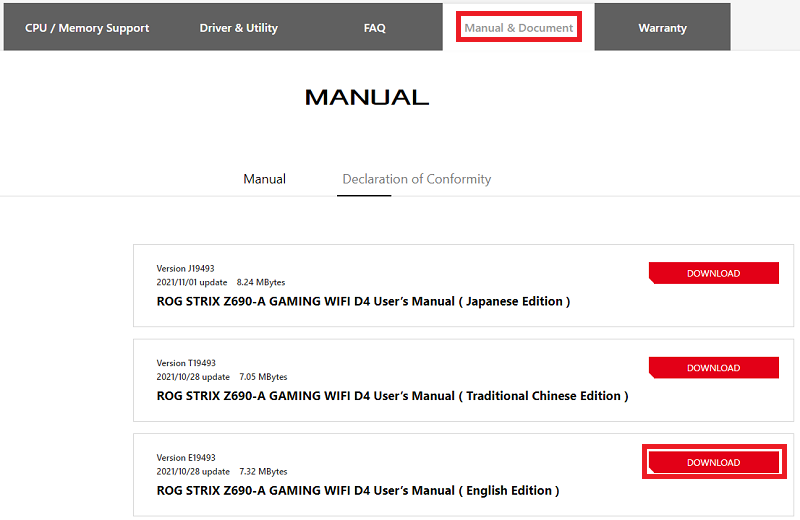This screenshot has width=800, height=520.
Task: Download the Traditional Chinese Edition manual
Action: pyautogui.click(x=714, y=367)
